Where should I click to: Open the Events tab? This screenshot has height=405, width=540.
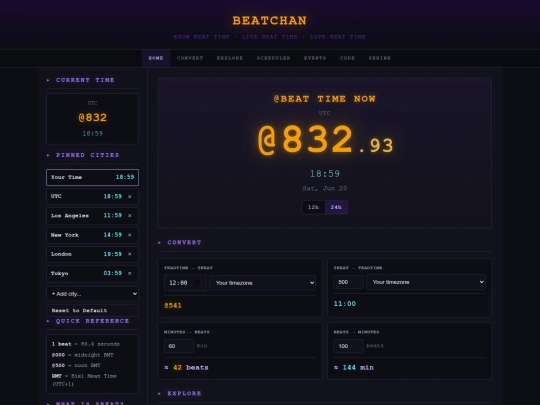(x=315, y=58)
